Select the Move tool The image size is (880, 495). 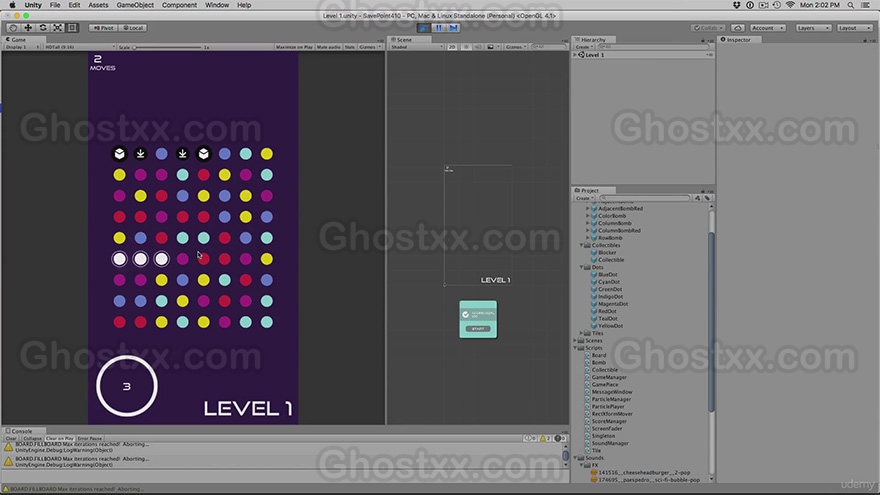click(28, 28)
